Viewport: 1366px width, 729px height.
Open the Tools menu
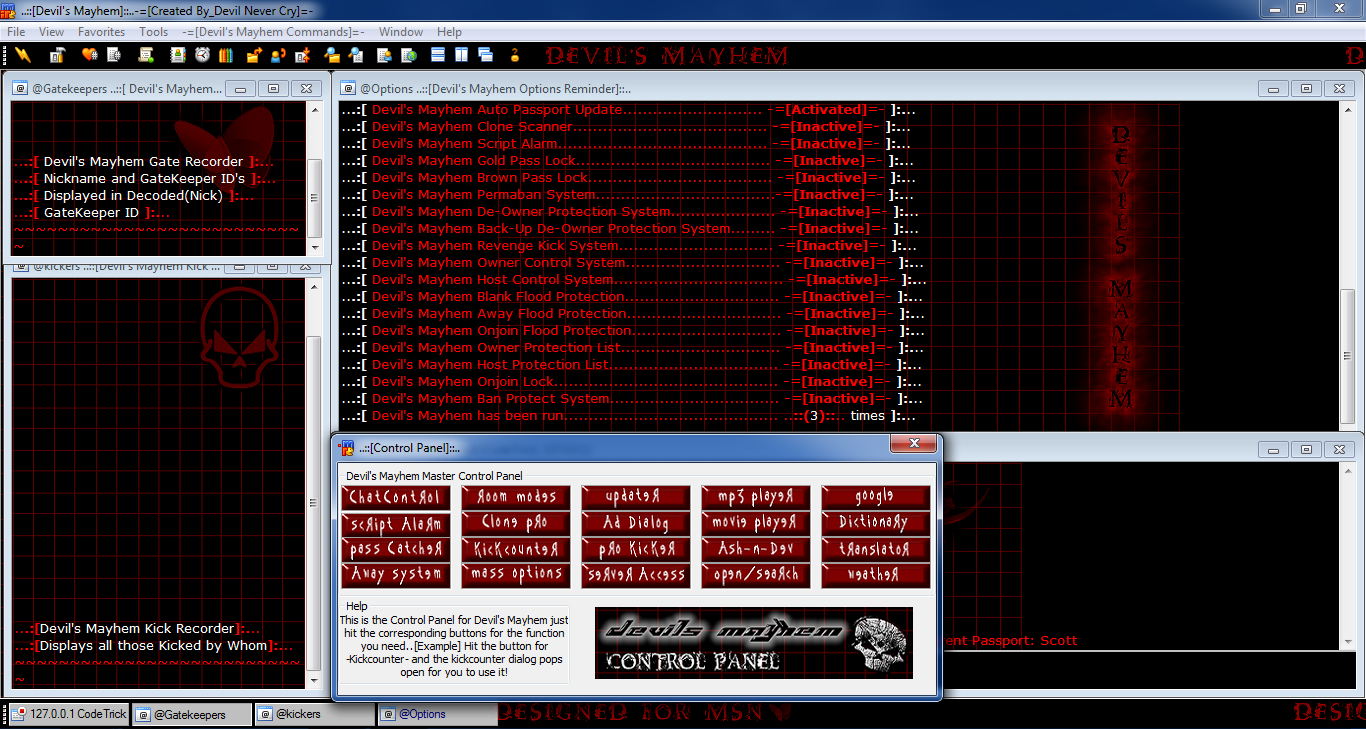(154, 32)
